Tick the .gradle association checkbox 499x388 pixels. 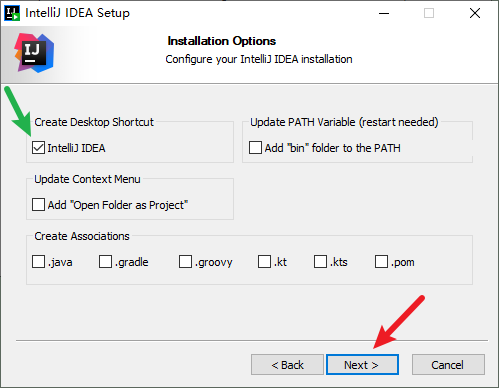coord(105,262)
